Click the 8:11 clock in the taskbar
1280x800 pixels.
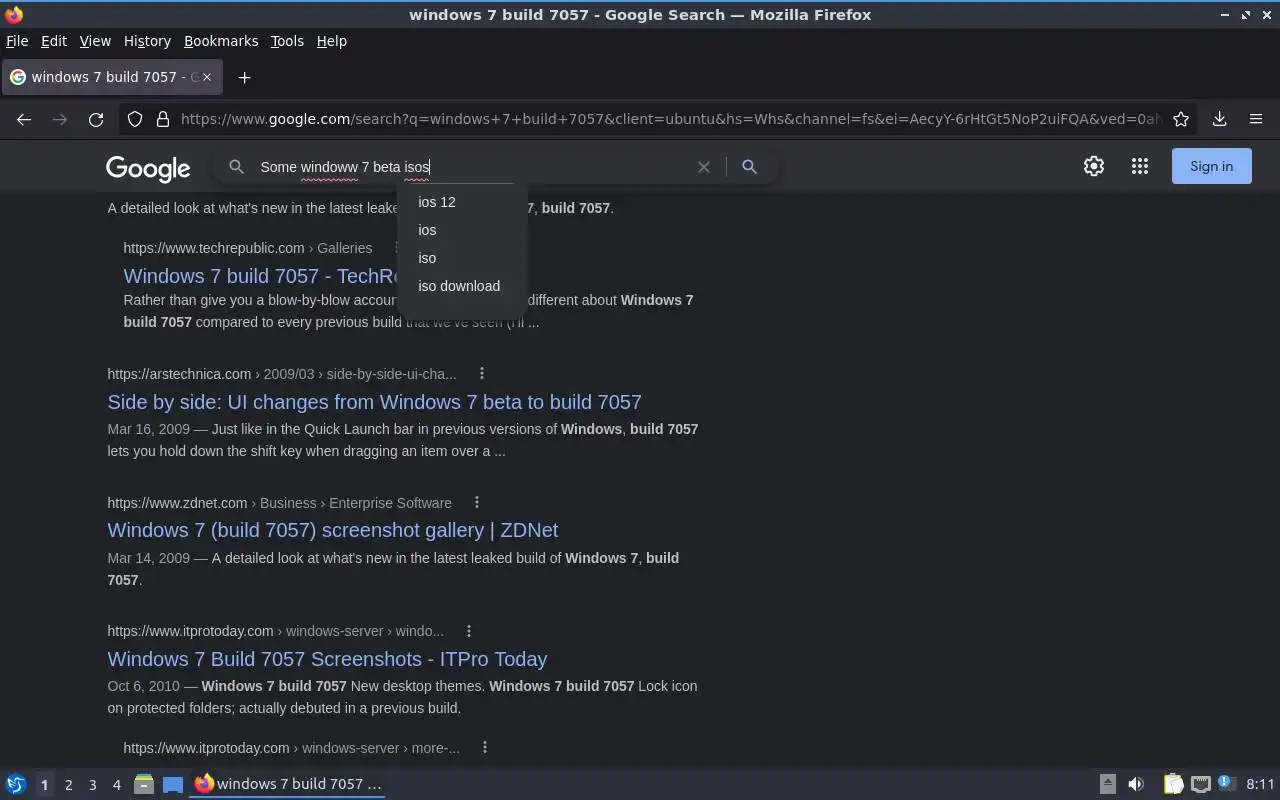tap(1260, 784)
